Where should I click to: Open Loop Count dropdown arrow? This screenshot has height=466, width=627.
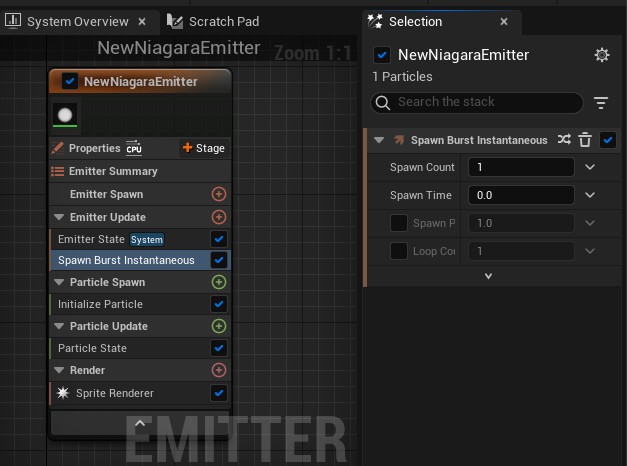tap(590, 251)
